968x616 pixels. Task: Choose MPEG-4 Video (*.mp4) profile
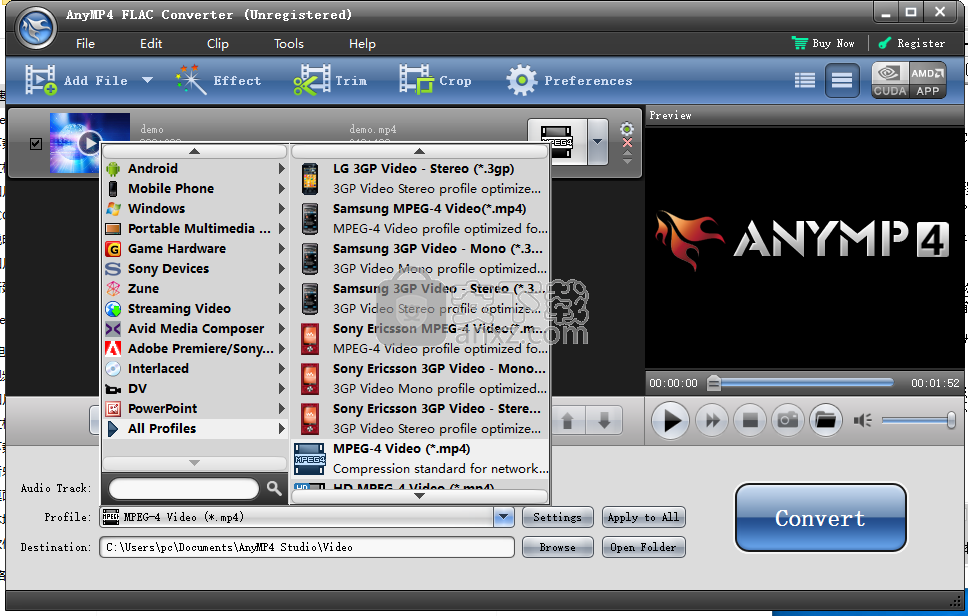420,459
